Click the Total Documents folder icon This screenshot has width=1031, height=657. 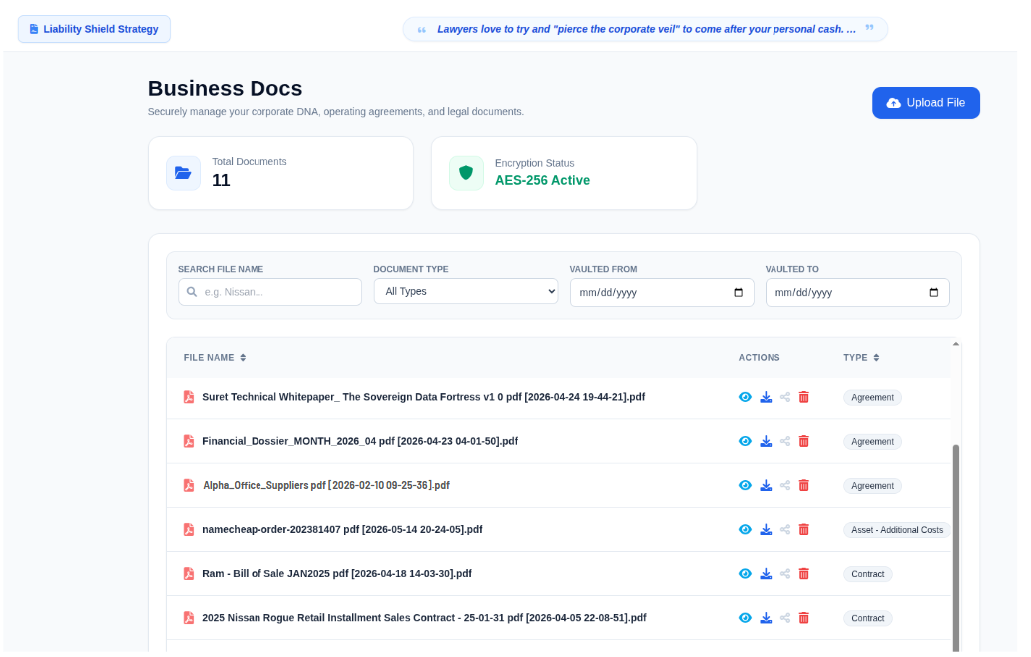pyautogui.click(x=183, y=173)
